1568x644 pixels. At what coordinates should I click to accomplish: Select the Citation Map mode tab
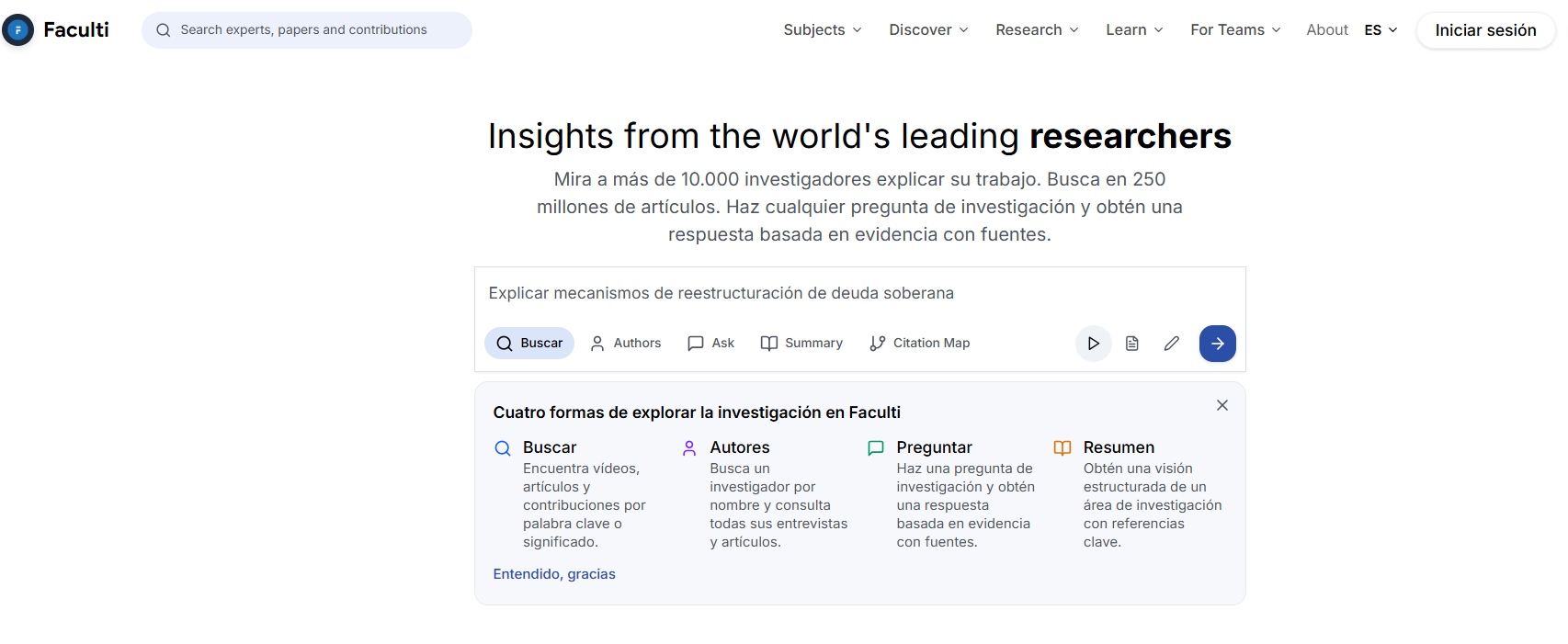coord(920,344)
